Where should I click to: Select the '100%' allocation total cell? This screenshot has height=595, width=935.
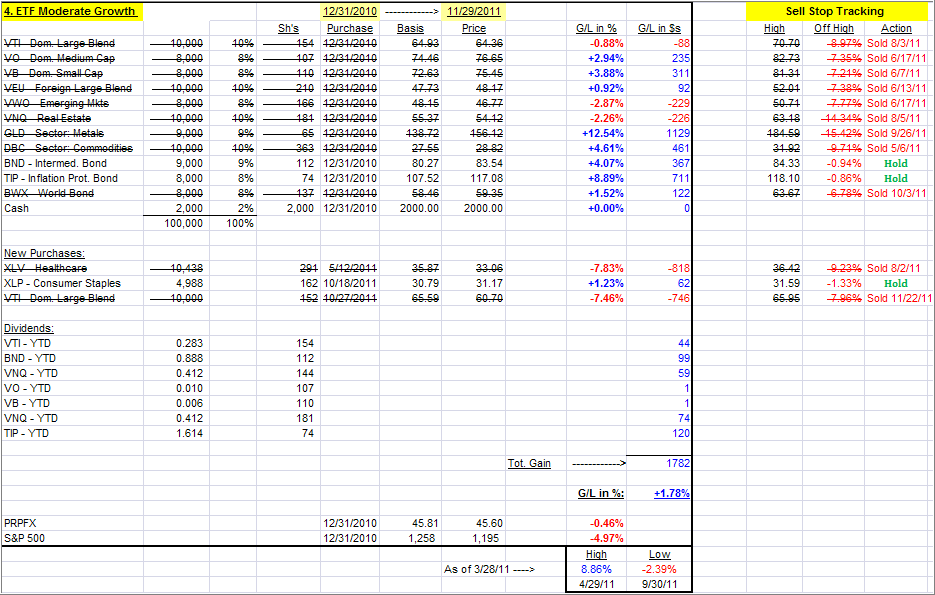click(240, 223)
